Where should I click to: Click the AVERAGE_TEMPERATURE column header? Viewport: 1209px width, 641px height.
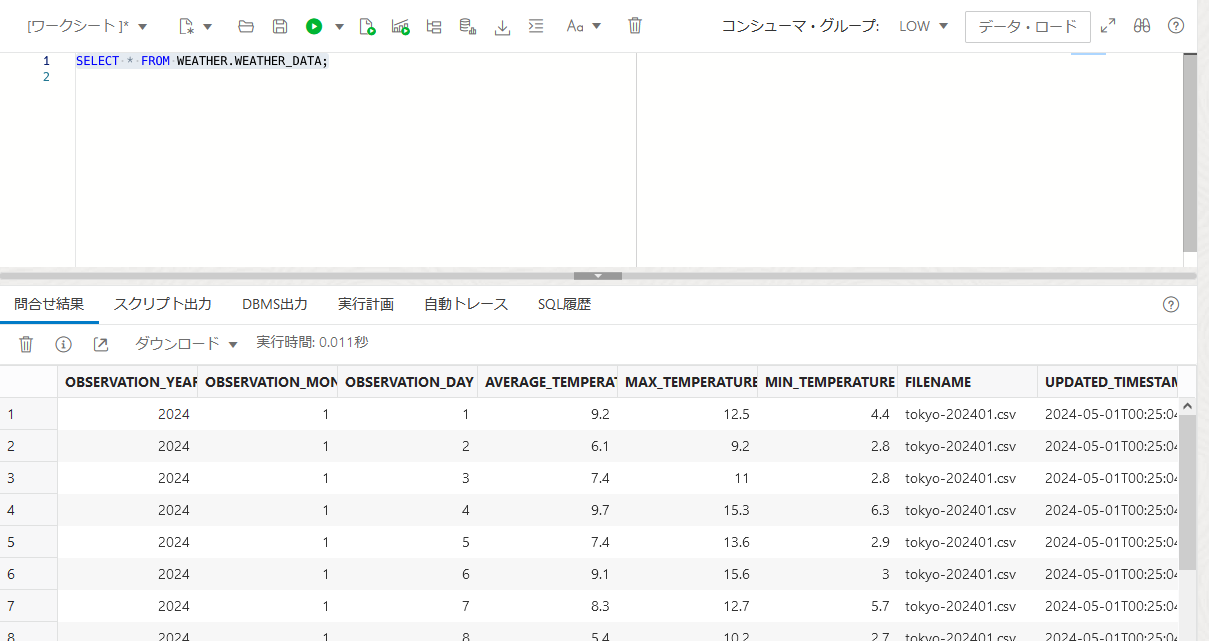click(x=547, y=382)
